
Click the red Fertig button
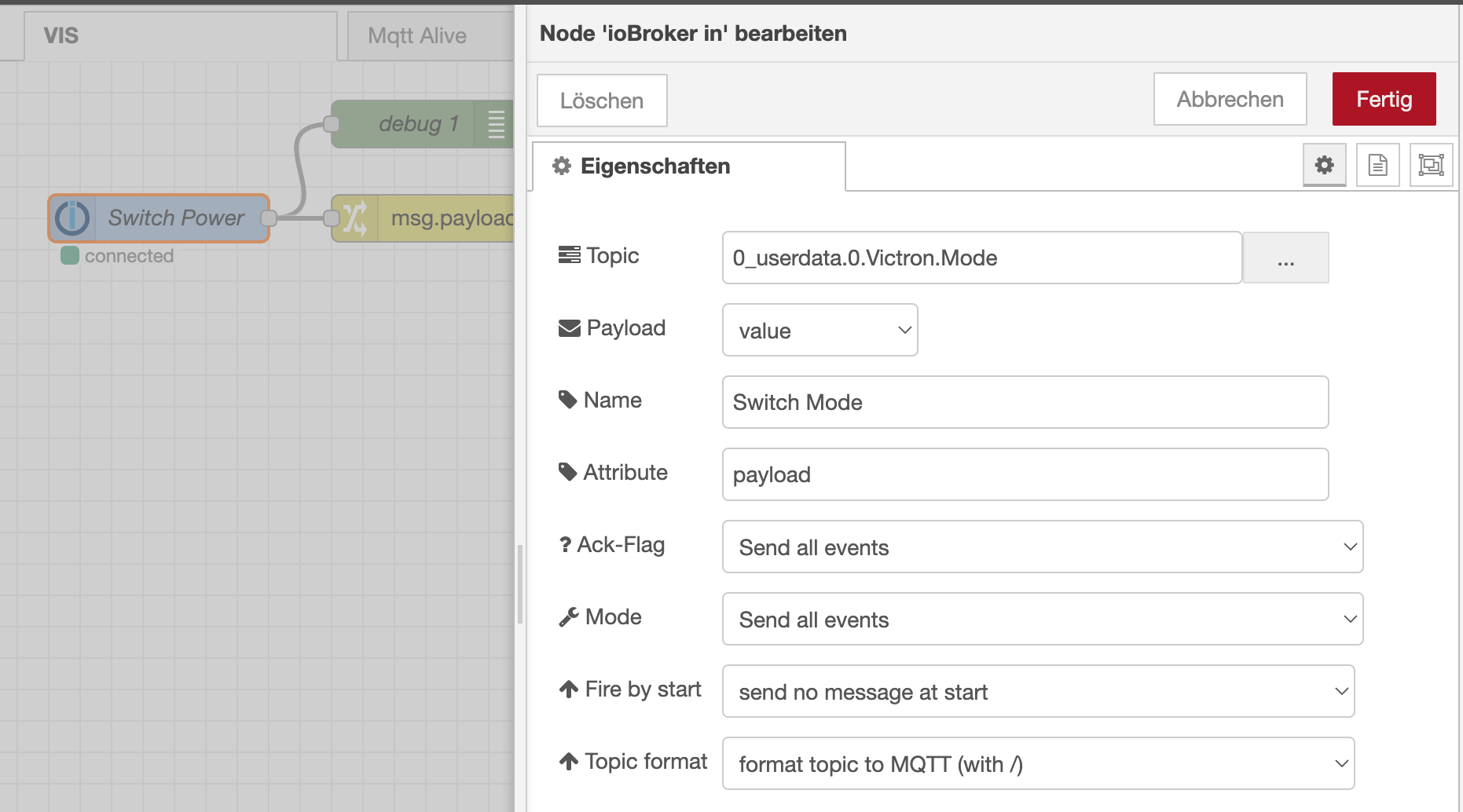pyautogui.click(x=1384, y=99)
